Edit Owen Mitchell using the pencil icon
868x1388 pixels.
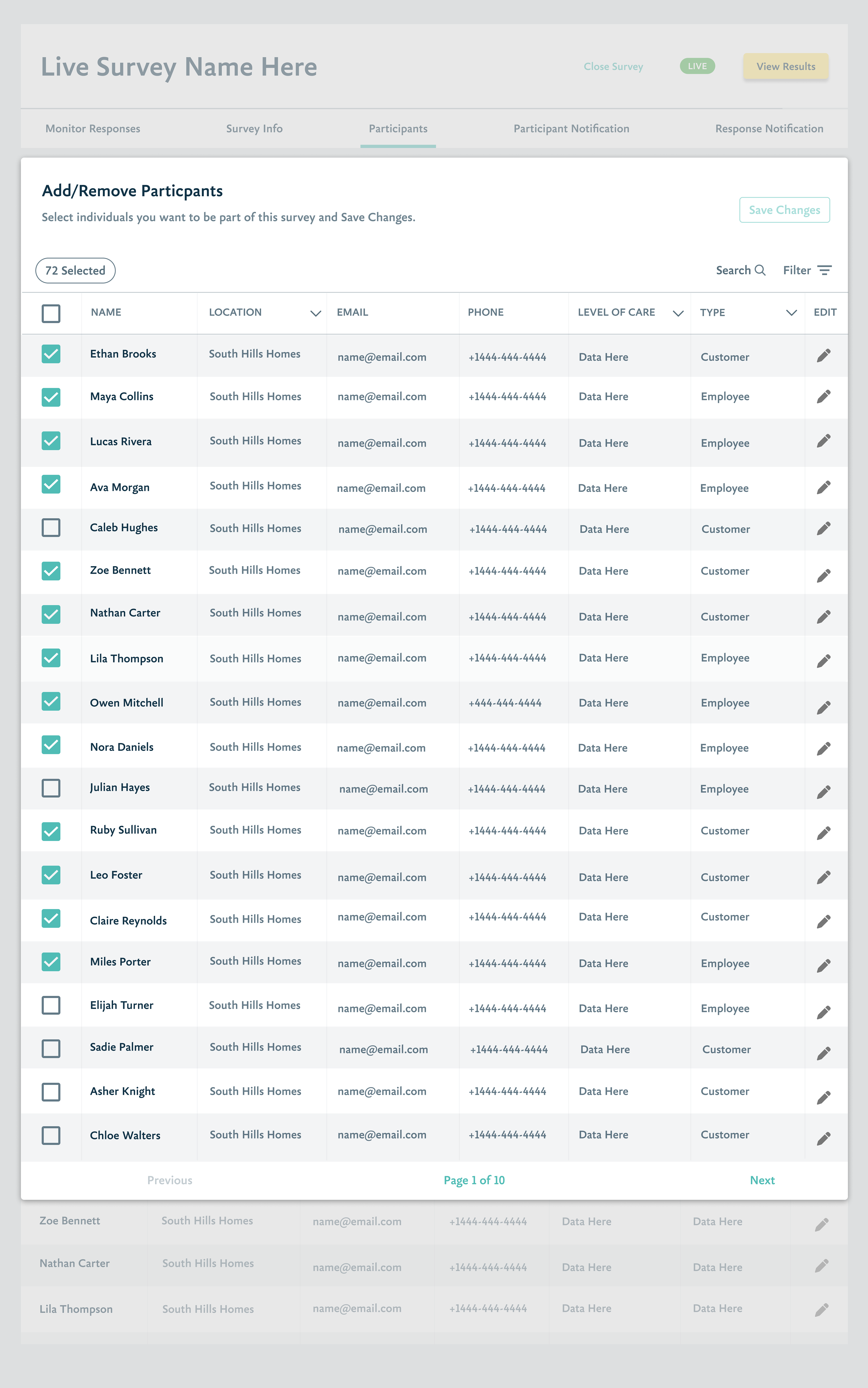(x=823, y=707)
